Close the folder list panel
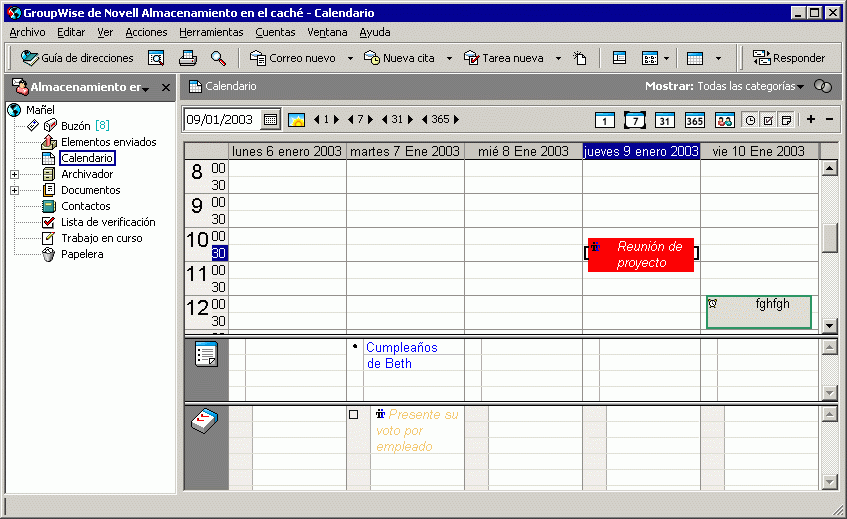Screen dimensions: 847x519 click(166, 87)
